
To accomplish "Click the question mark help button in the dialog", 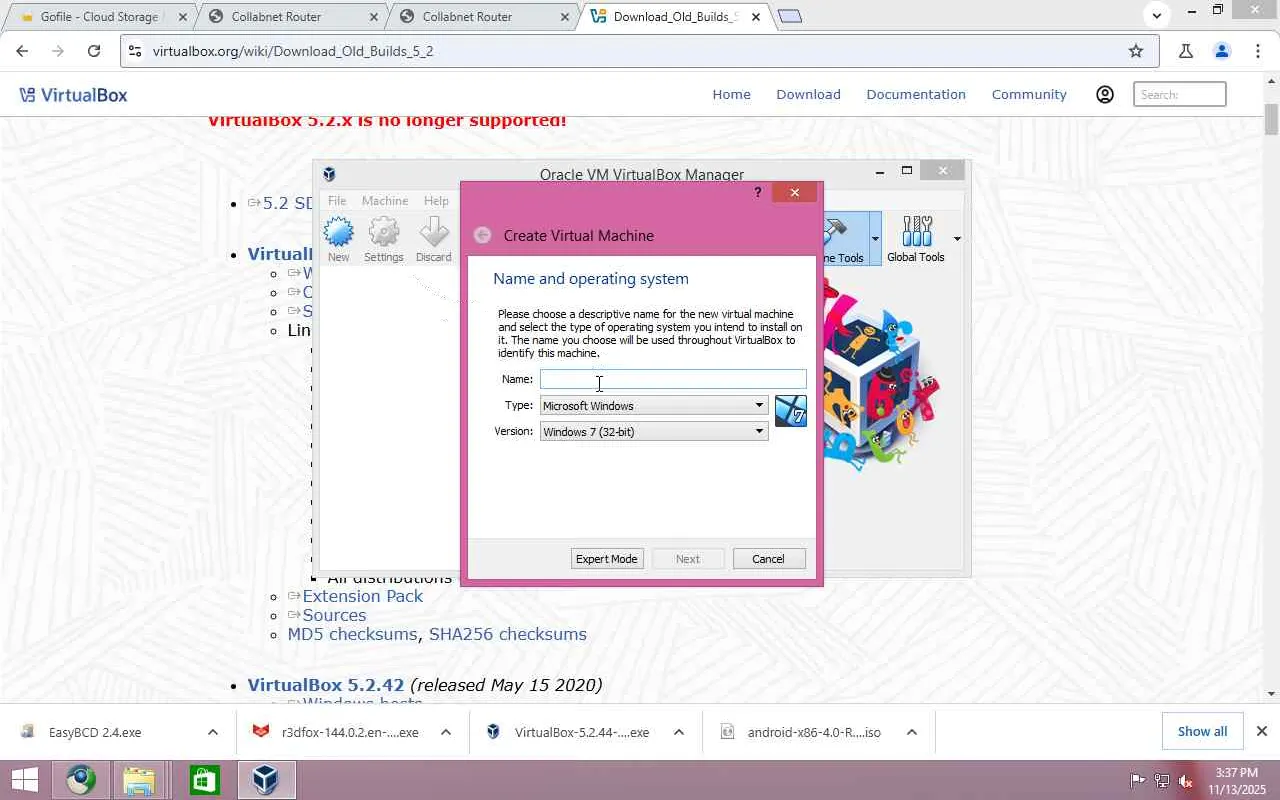I will [758, 193].
